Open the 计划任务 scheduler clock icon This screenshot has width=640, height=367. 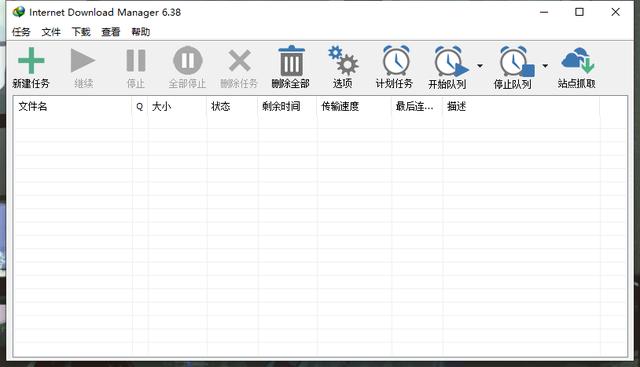pos(396,61)
